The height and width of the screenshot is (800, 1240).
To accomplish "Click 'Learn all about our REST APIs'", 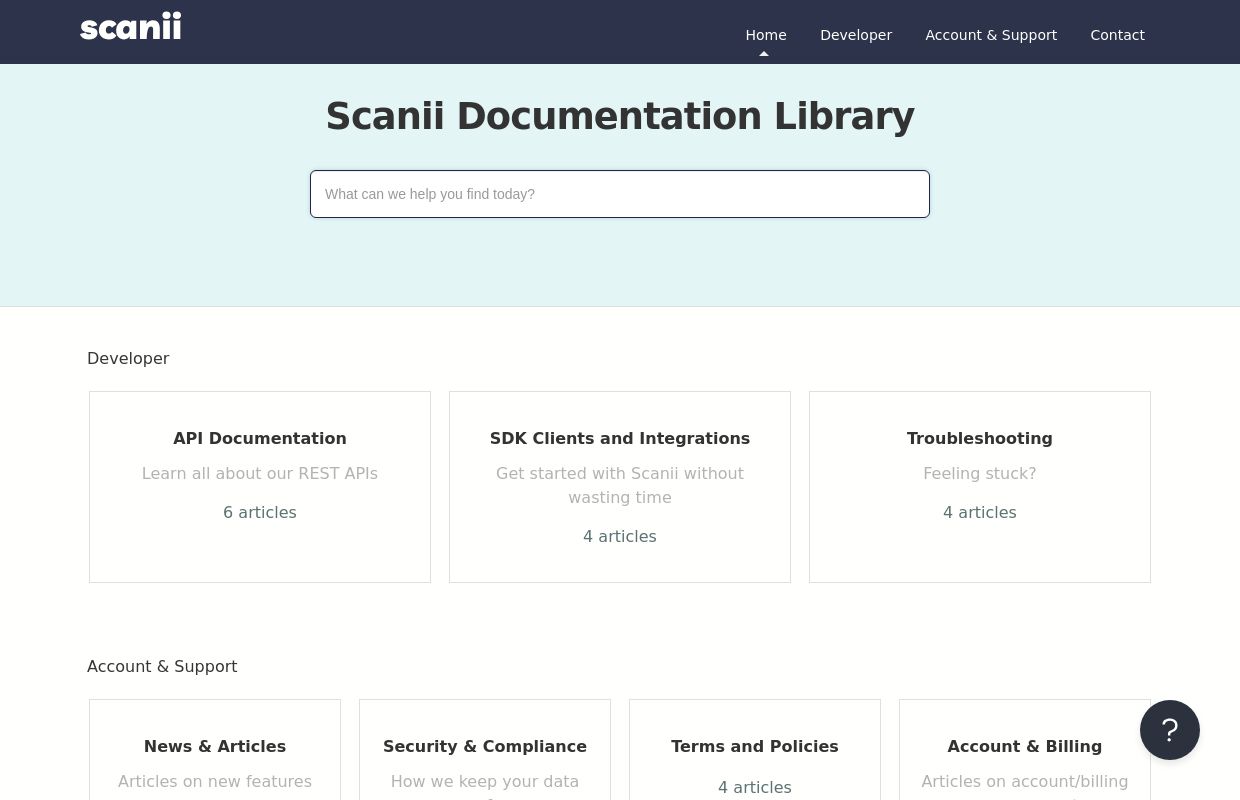I will tap(260, 473).
